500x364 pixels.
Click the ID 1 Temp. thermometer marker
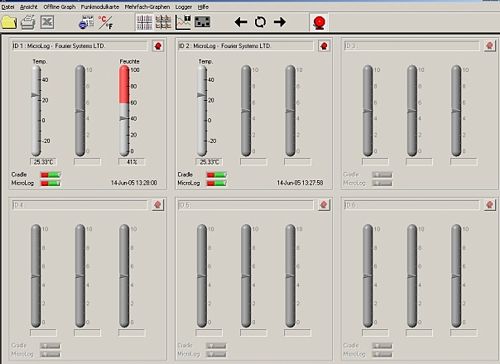click(35, 95)
